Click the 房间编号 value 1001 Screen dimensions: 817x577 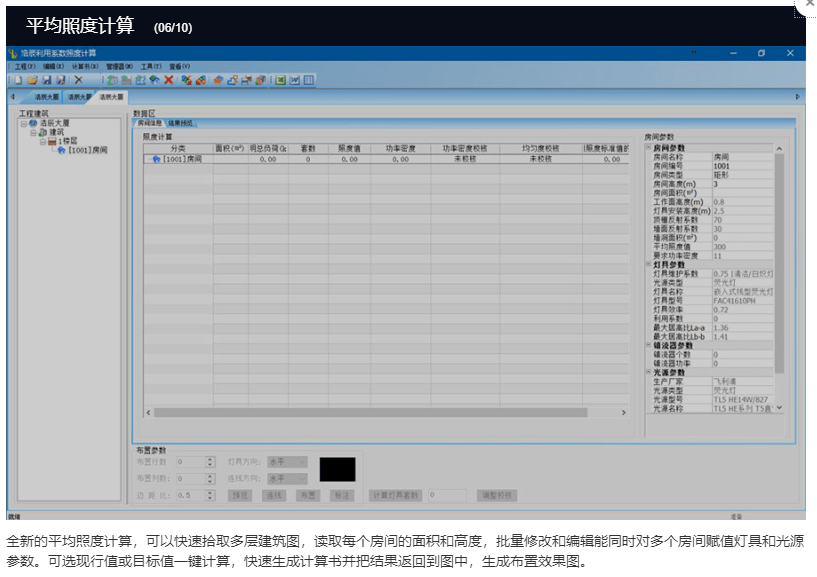(x=743, y=166)
